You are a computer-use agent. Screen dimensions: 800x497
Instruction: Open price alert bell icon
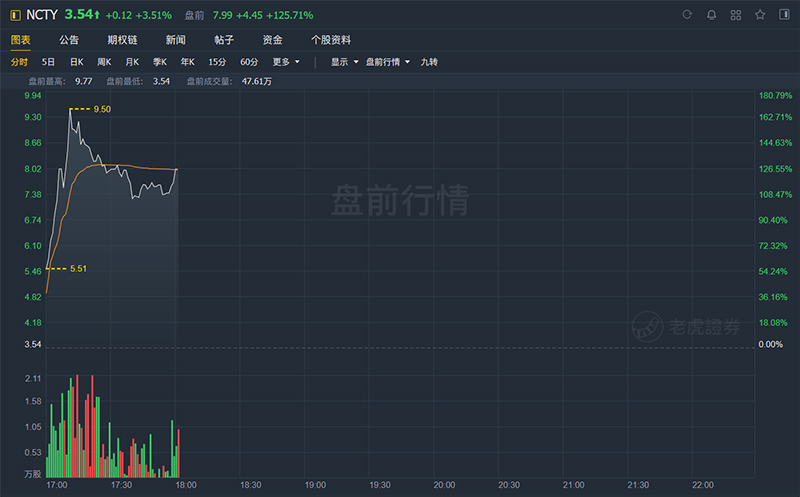click(711, 15)
